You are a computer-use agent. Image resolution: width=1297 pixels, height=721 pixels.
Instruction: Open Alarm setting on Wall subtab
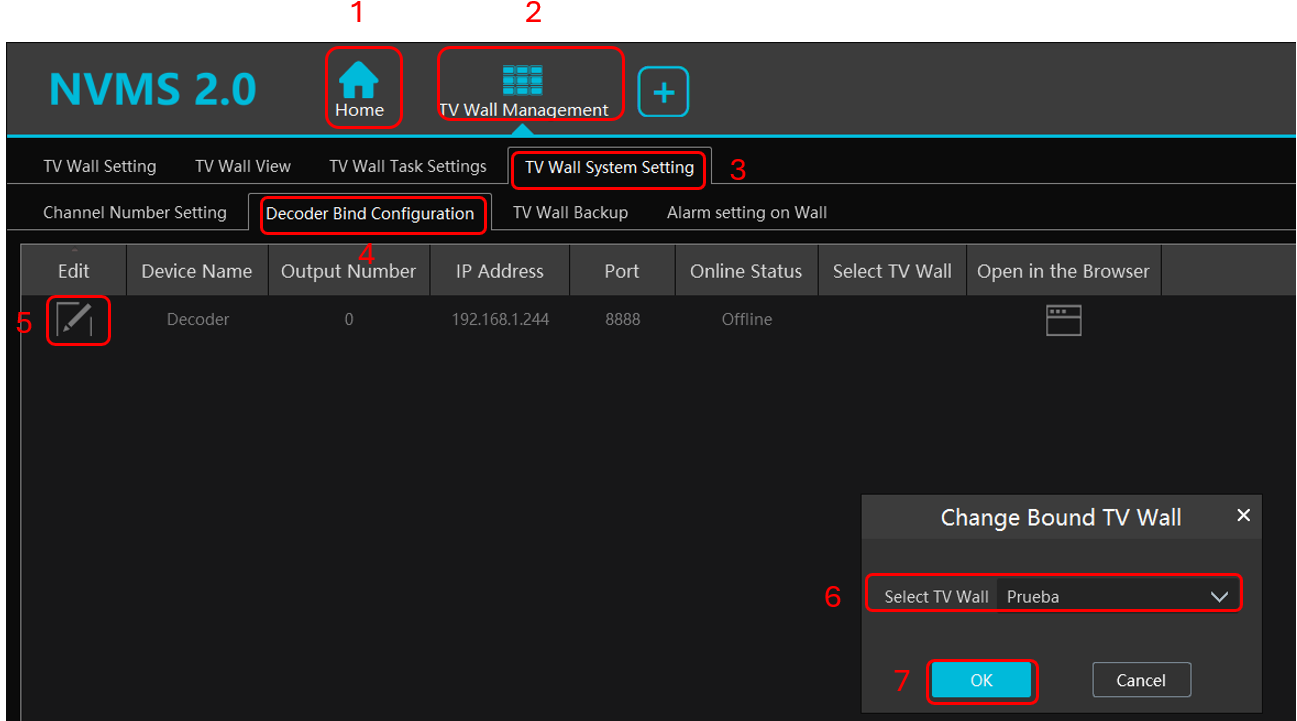pos(746,212)
